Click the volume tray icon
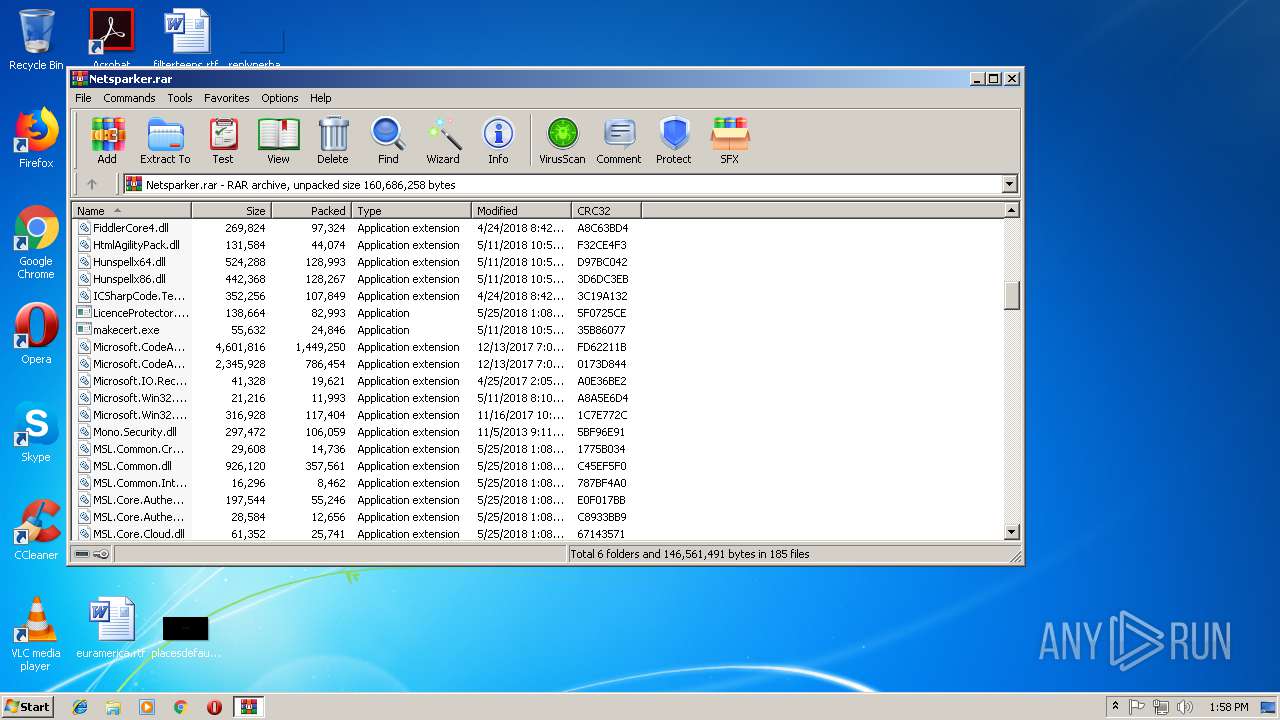 1185,707
